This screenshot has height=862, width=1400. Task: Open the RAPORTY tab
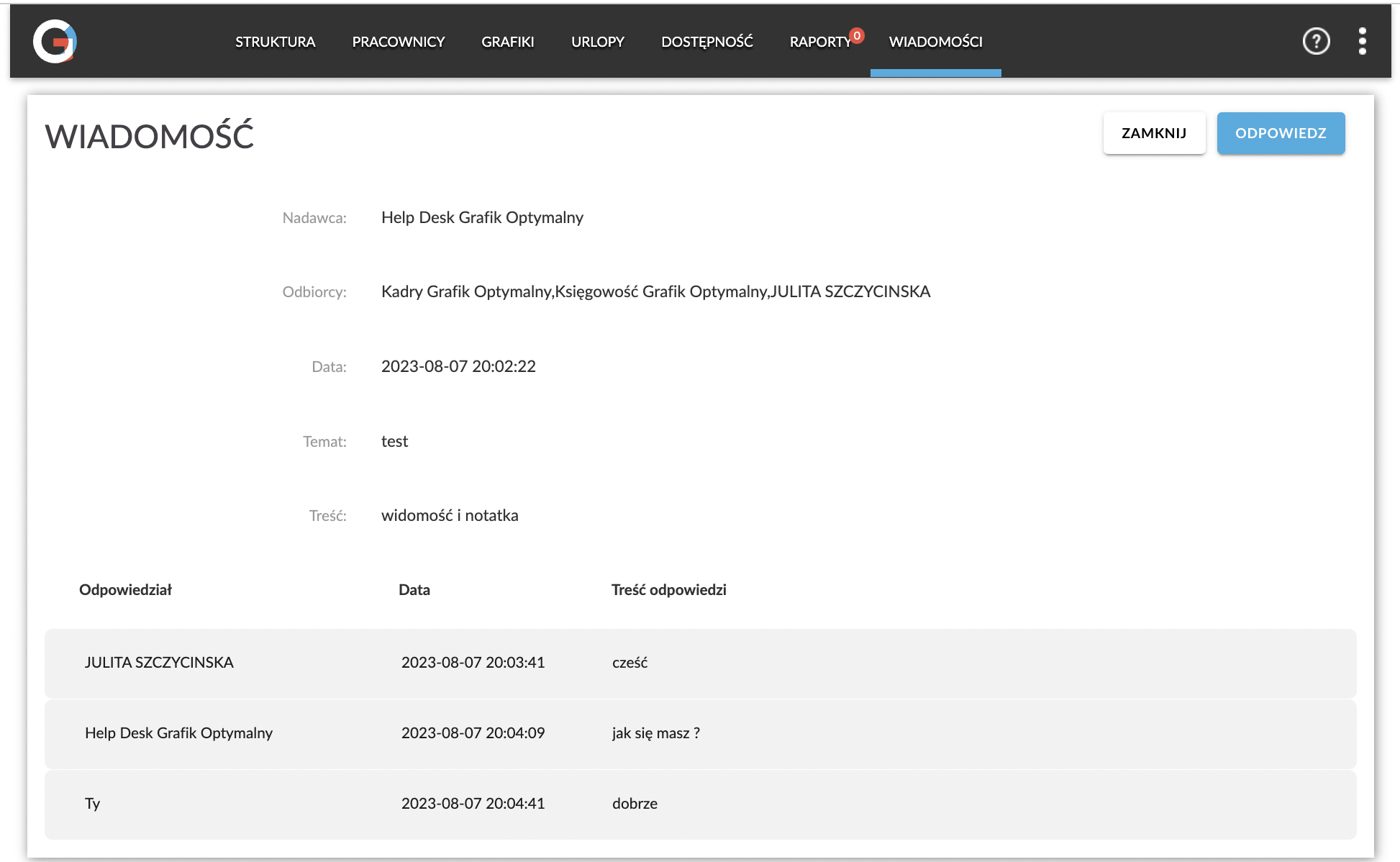pos(819,42)
